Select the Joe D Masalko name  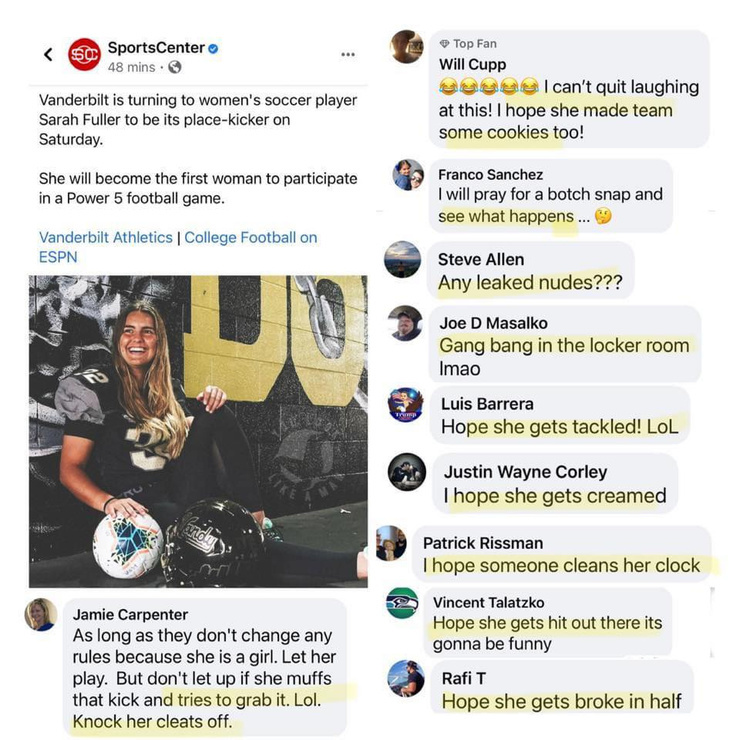(x=493, y=323)
